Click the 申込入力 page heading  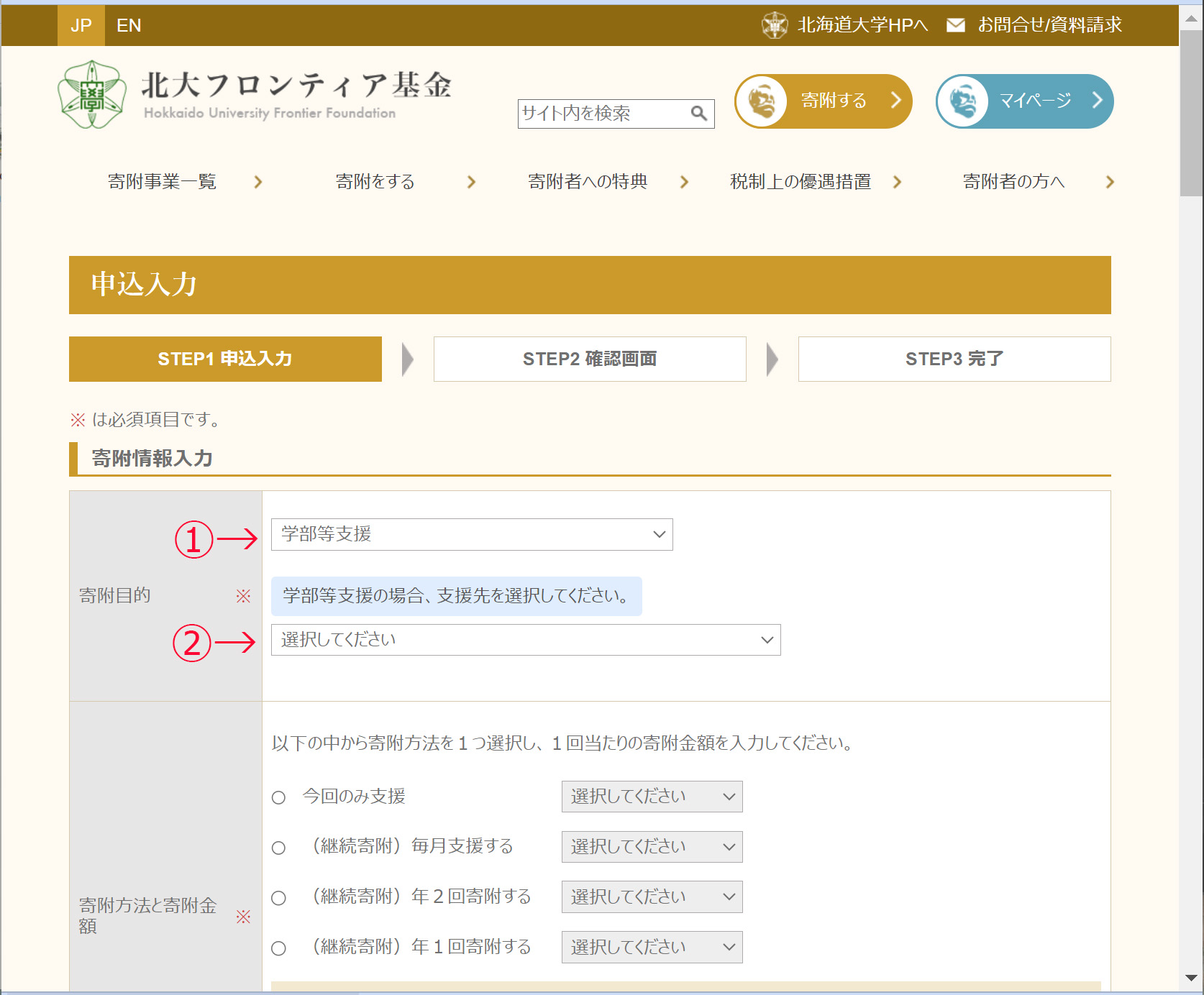coord(144,284)
